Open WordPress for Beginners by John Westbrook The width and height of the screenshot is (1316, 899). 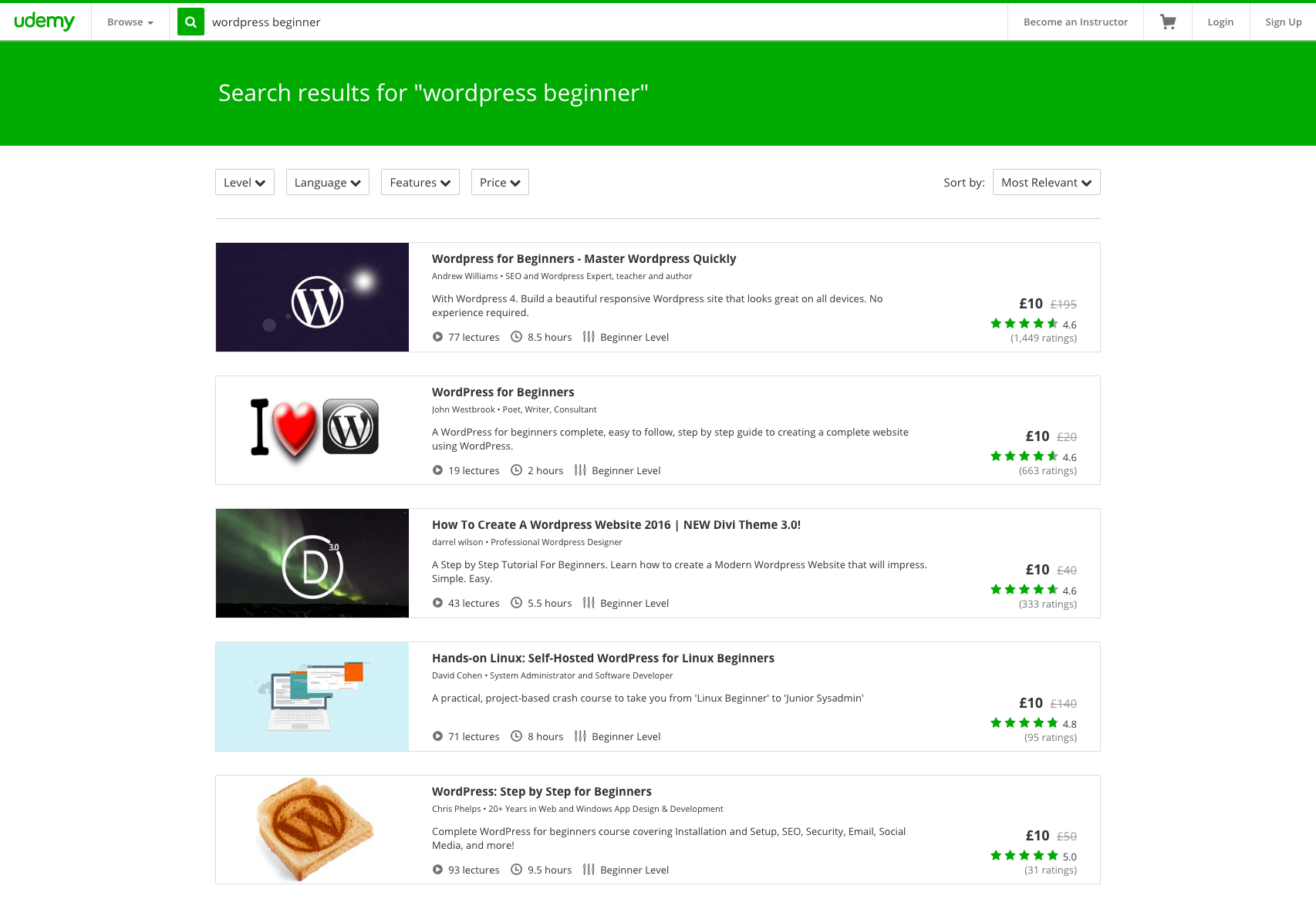503,392
